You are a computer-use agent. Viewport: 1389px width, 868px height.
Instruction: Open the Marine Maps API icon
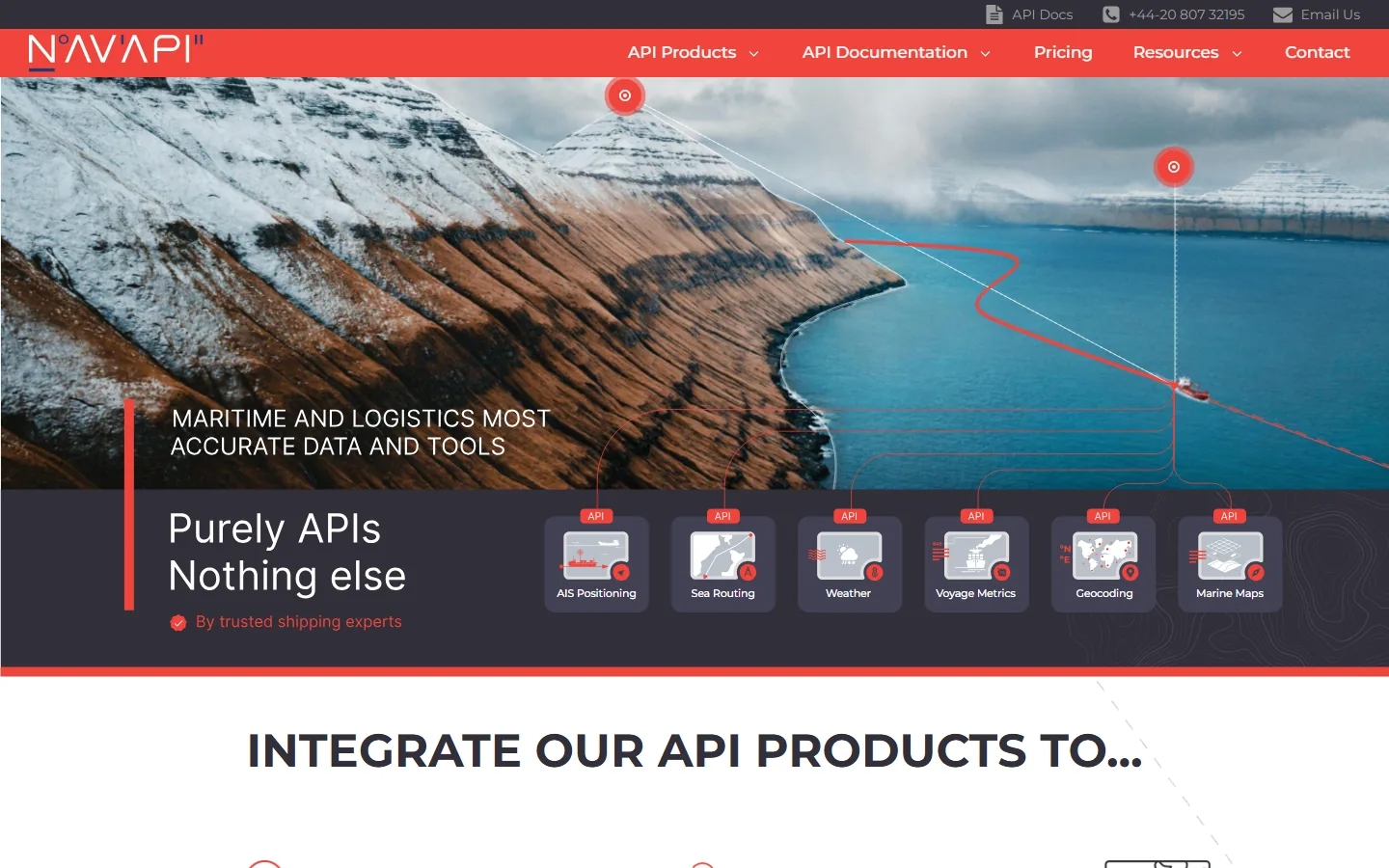pyautogui.click(x=1228, y=556)
